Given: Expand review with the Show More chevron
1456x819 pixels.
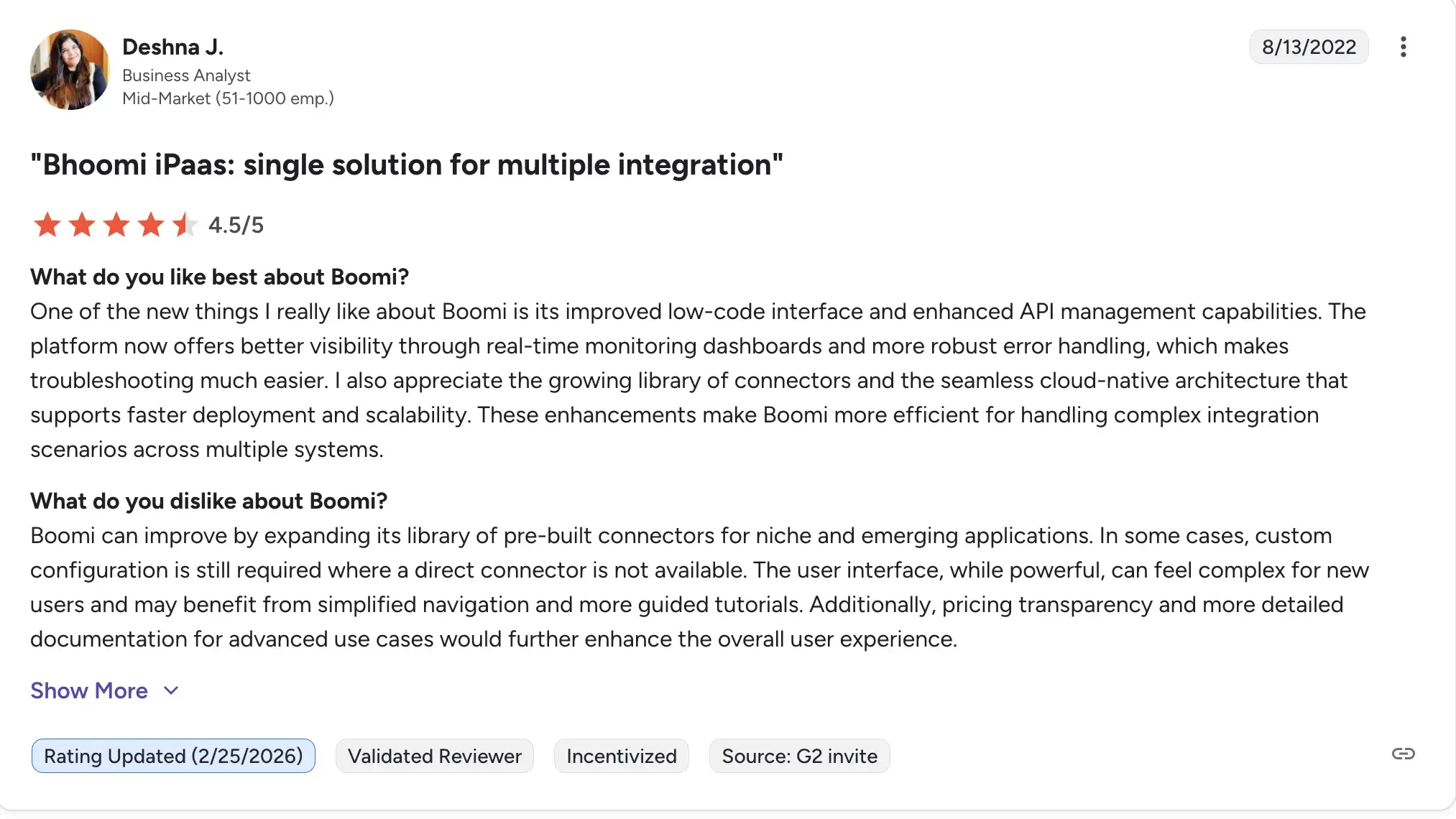Looking at the screenshot, I should click(x=171, y=690).
